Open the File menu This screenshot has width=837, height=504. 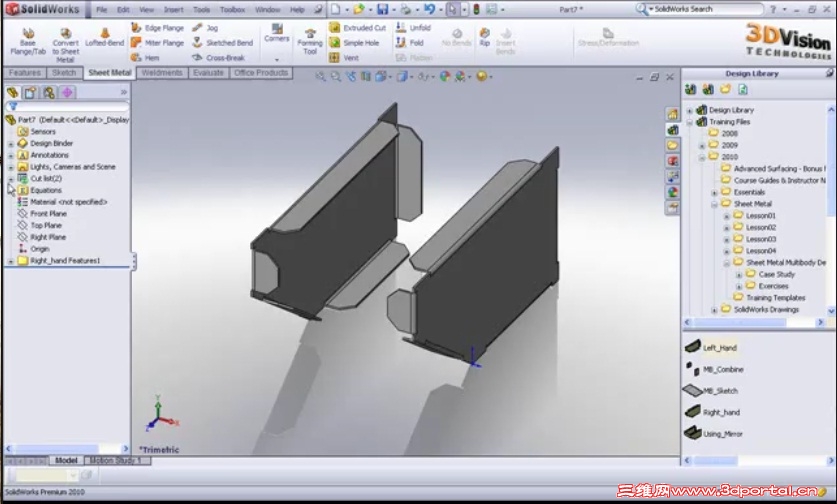point(101,10)
